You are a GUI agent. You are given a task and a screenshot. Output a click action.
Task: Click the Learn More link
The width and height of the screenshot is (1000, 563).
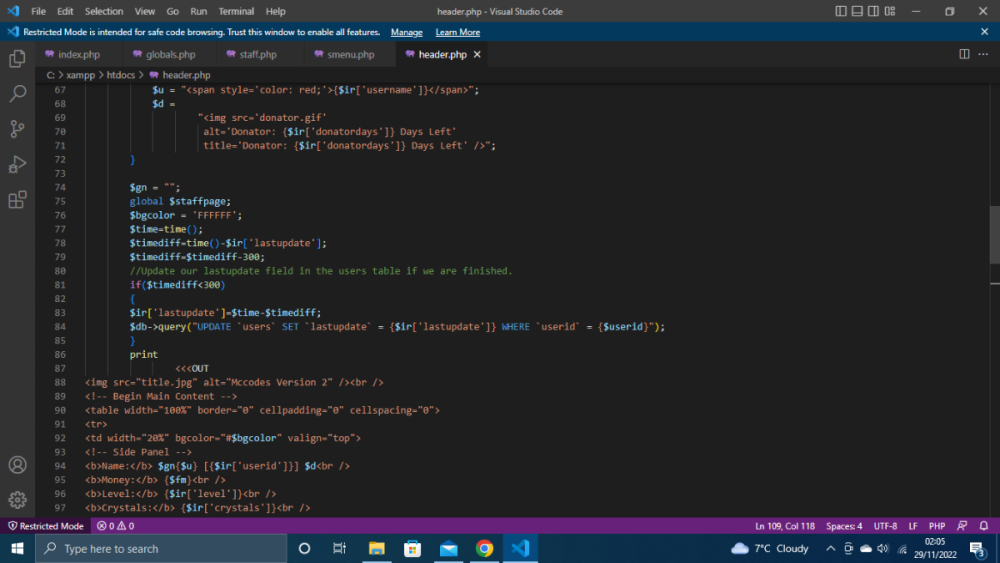pos(457,32)
